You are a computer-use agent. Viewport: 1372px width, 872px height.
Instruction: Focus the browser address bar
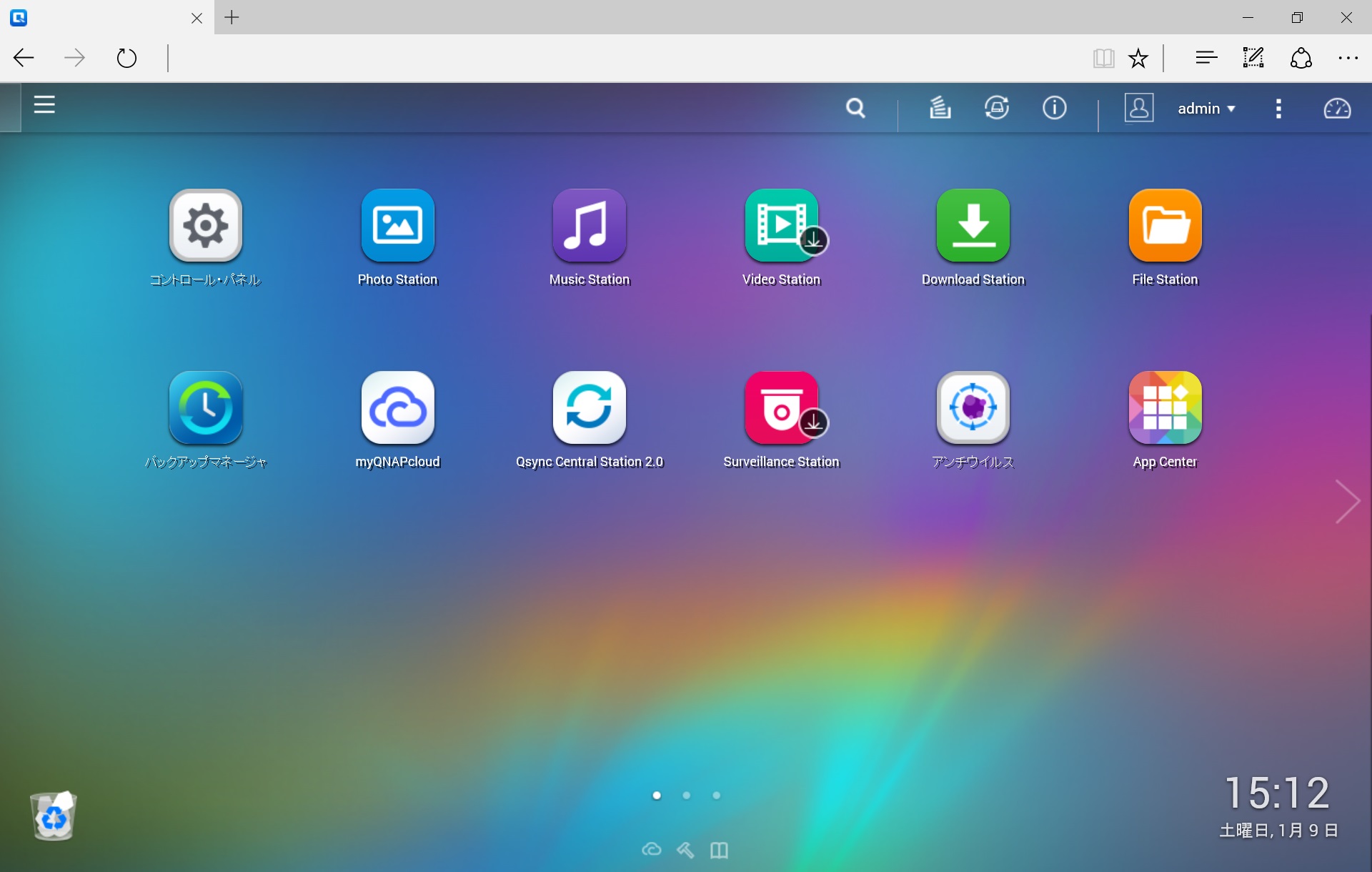622,58
